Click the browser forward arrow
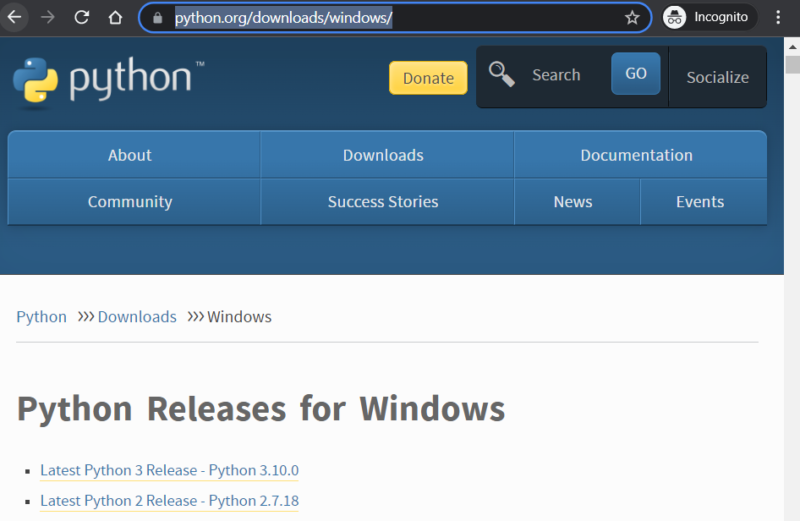Viewport: 800px width, 521px height. (47, 17)
